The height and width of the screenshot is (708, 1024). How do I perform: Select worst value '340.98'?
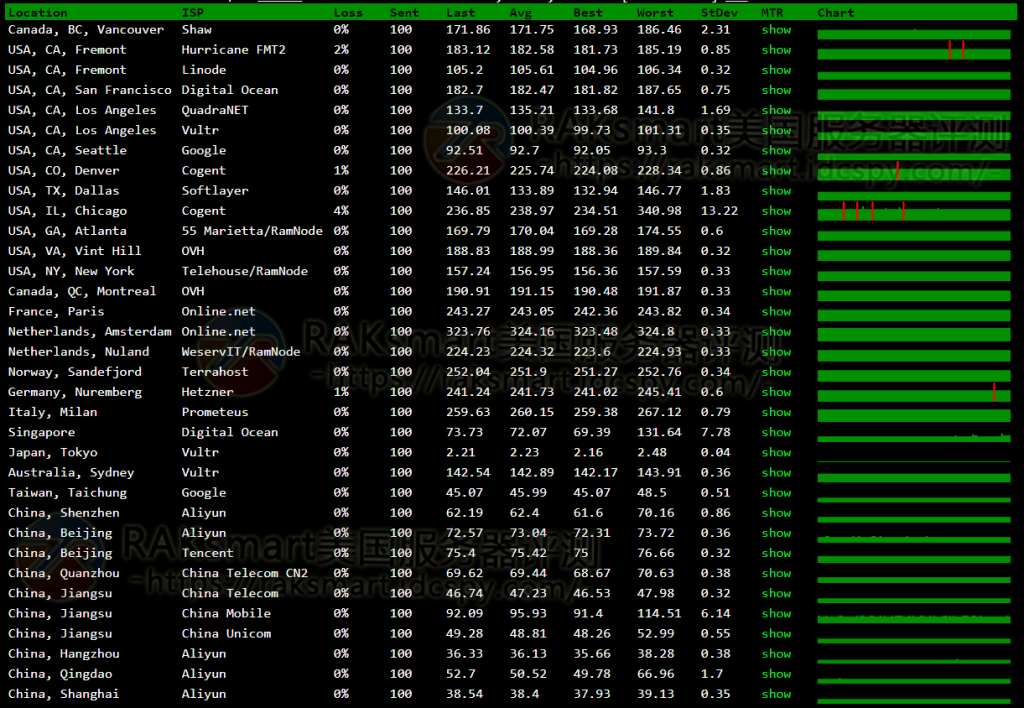[659, 211]
